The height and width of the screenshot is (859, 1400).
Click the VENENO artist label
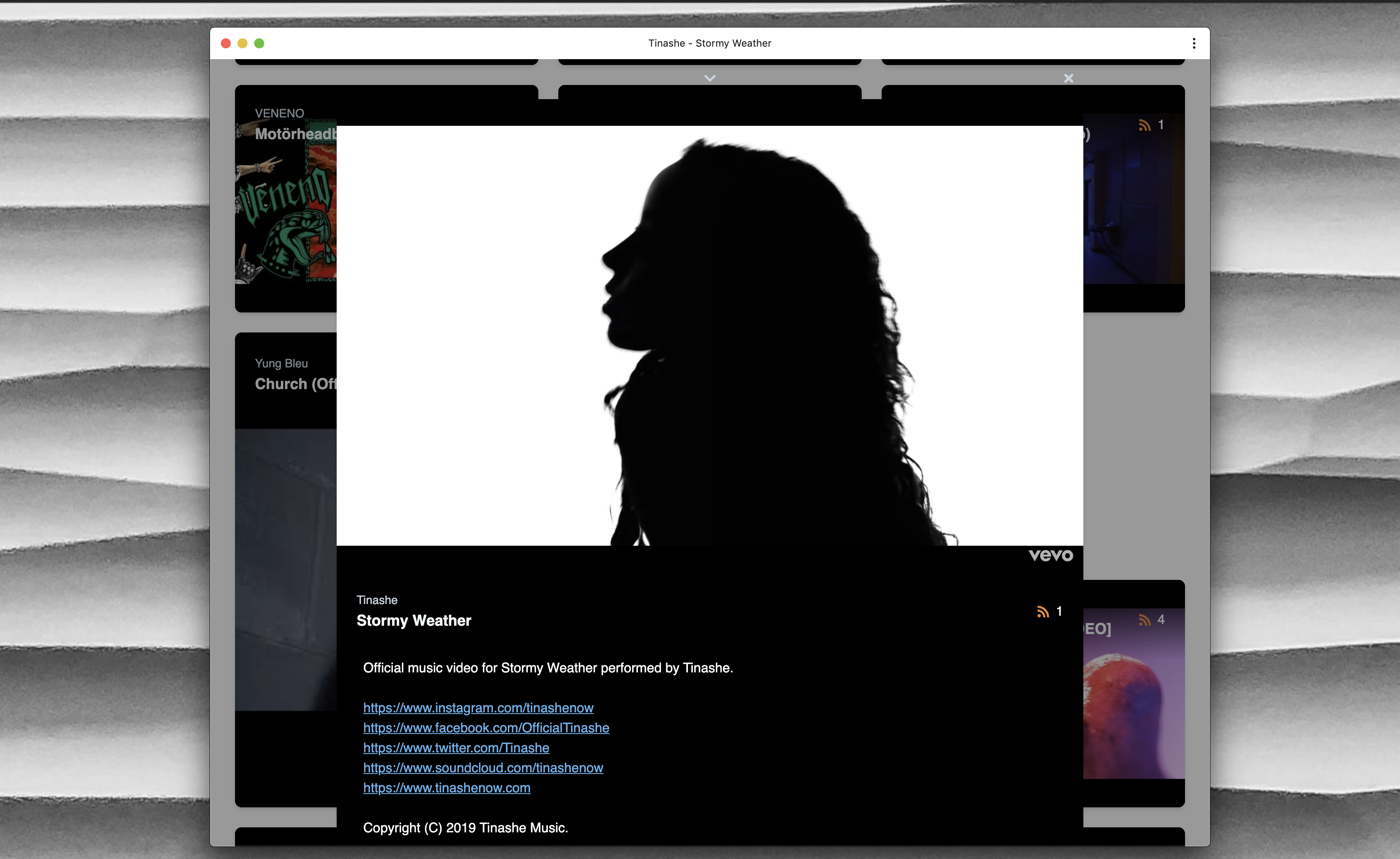coord(280,113)
